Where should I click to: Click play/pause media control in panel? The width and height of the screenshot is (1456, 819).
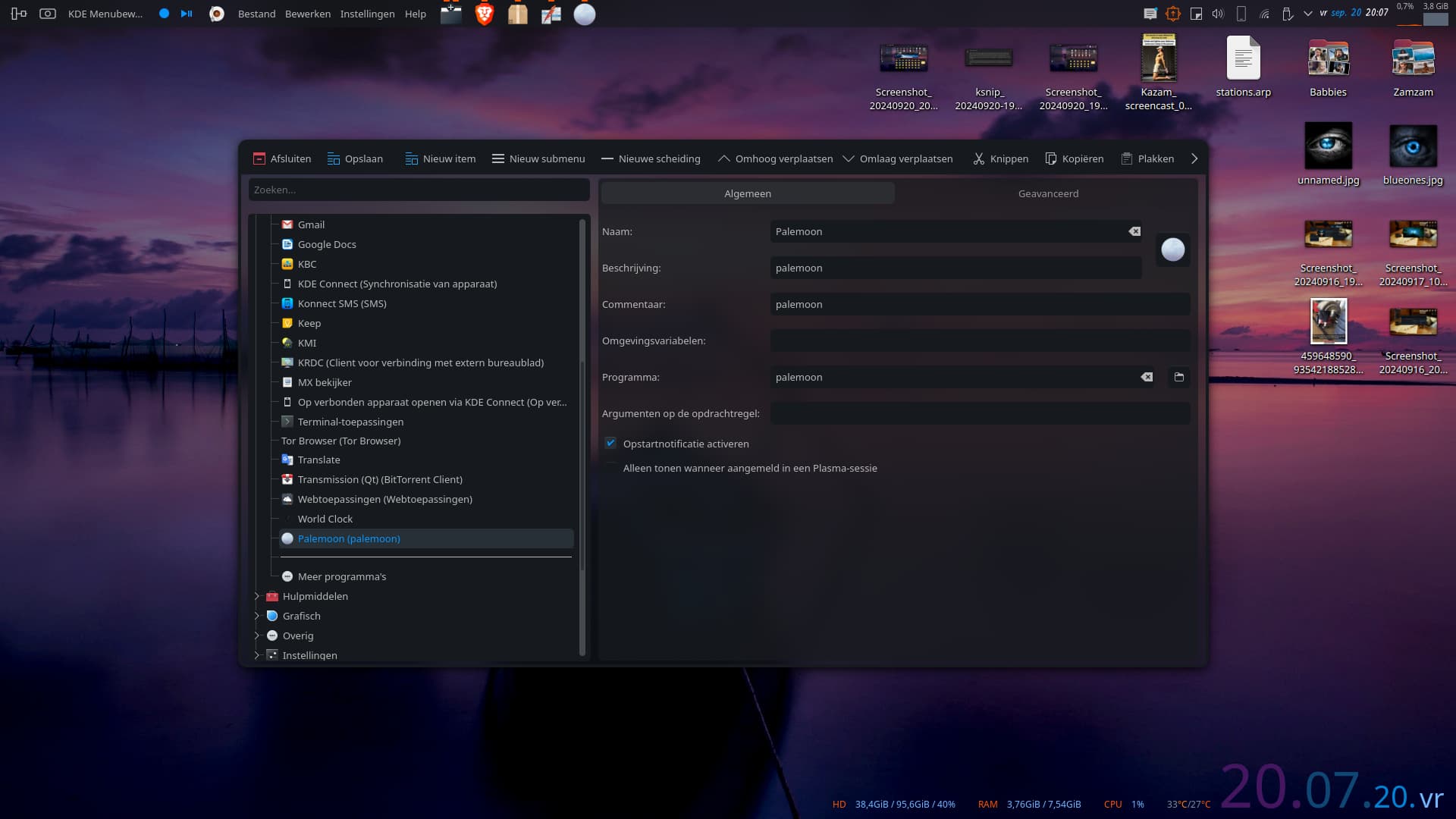(187, 14)
